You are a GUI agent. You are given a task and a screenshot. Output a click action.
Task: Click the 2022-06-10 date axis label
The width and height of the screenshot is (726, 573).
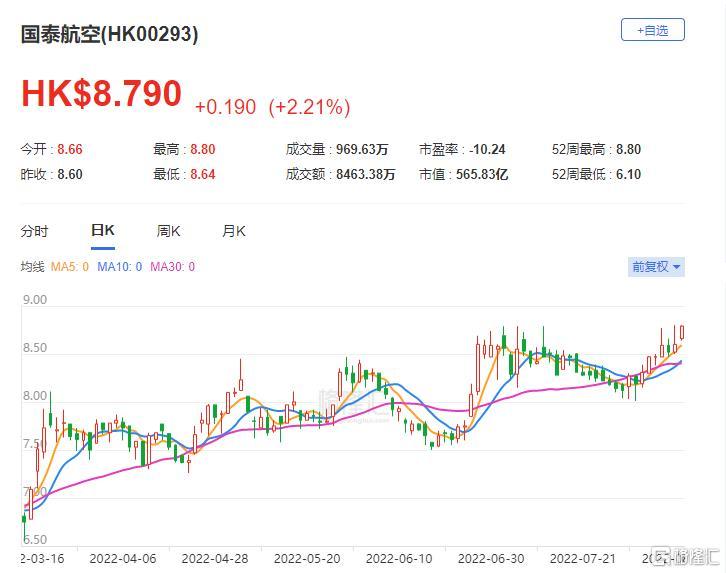(x=399, y=559)
